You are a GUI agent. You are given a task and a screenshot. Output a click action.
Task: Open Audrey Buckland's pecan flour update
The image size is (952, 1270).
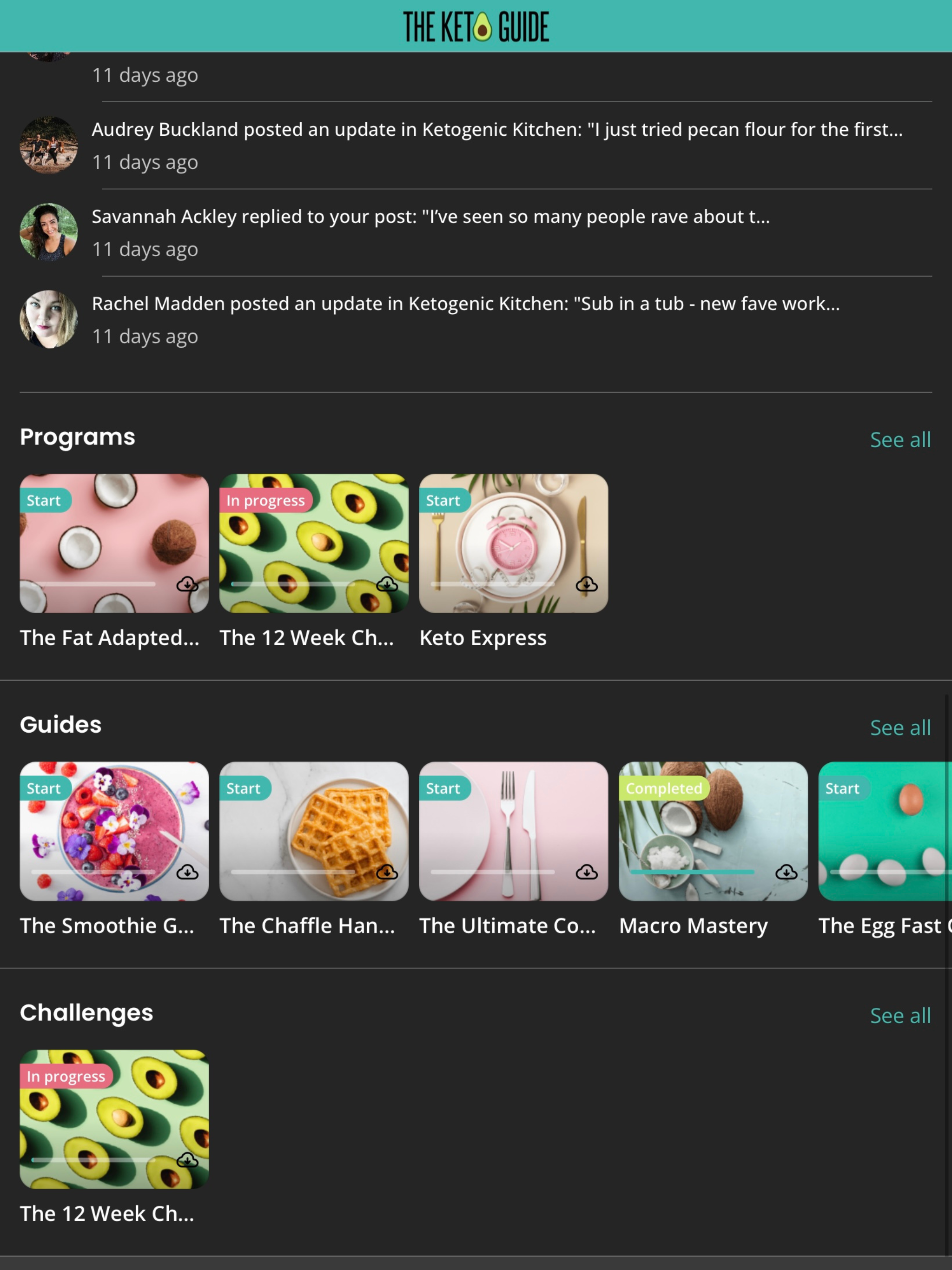(497, 130)
